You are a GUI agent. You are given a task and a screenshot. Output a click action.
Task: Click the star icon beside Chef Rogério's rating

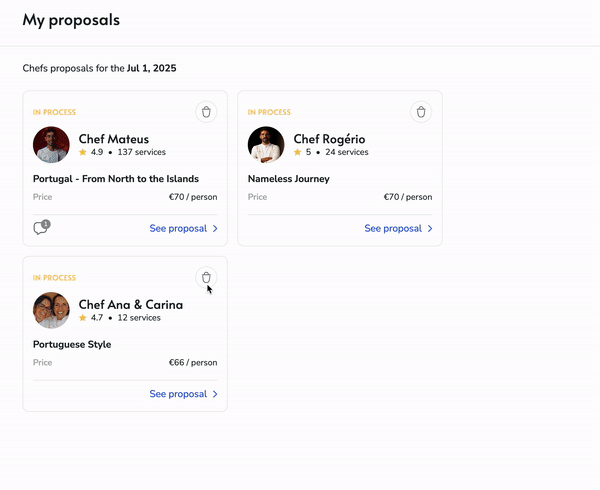(298, 153)
